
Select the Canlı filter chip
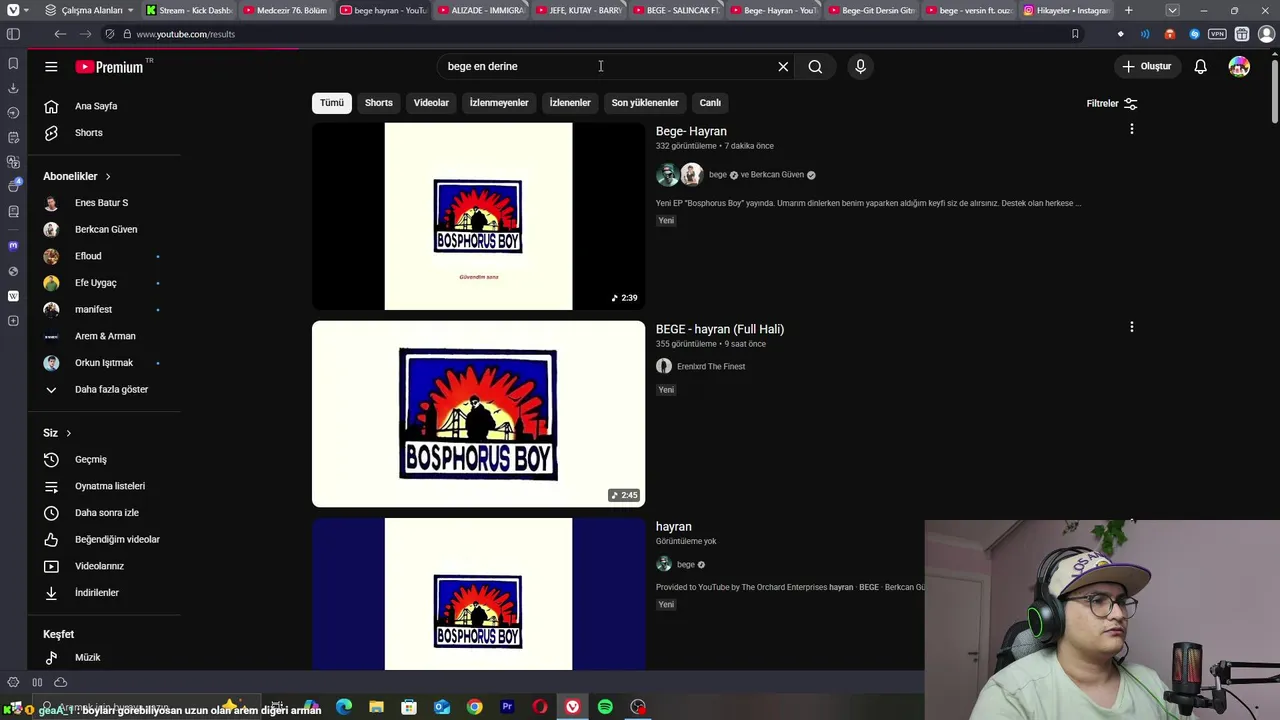(710, 103)
